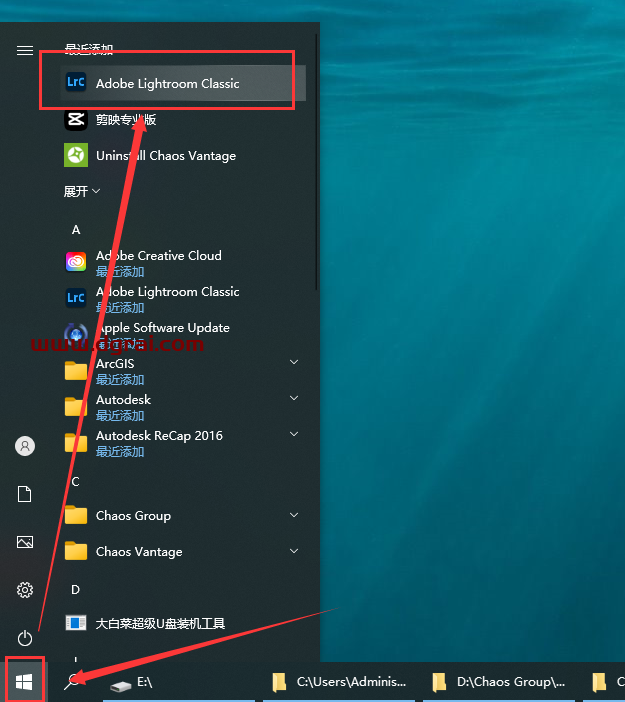625x702 pixels.
Task: Click the letter D section header
Action: 75,590
